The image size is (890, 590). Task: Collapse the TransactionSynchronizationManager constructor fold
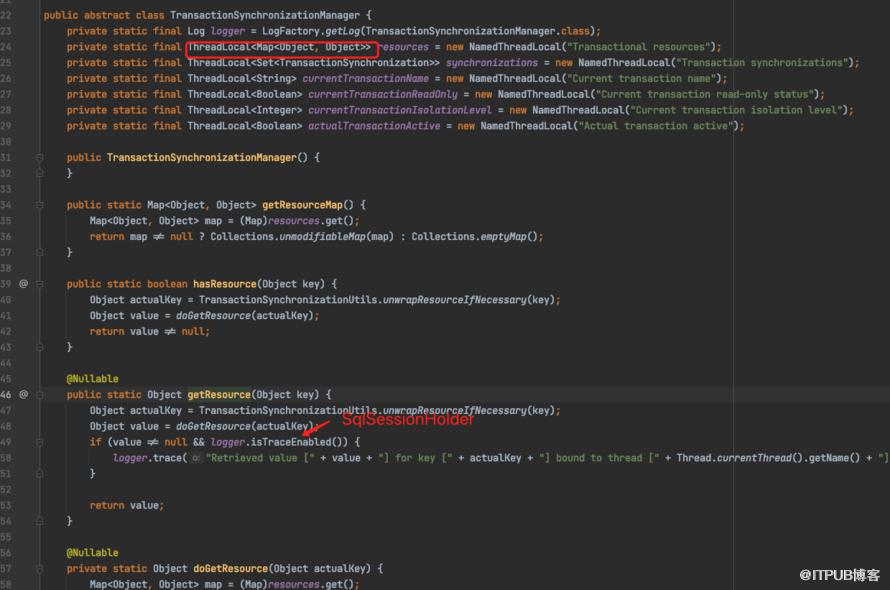coord(40,157)
